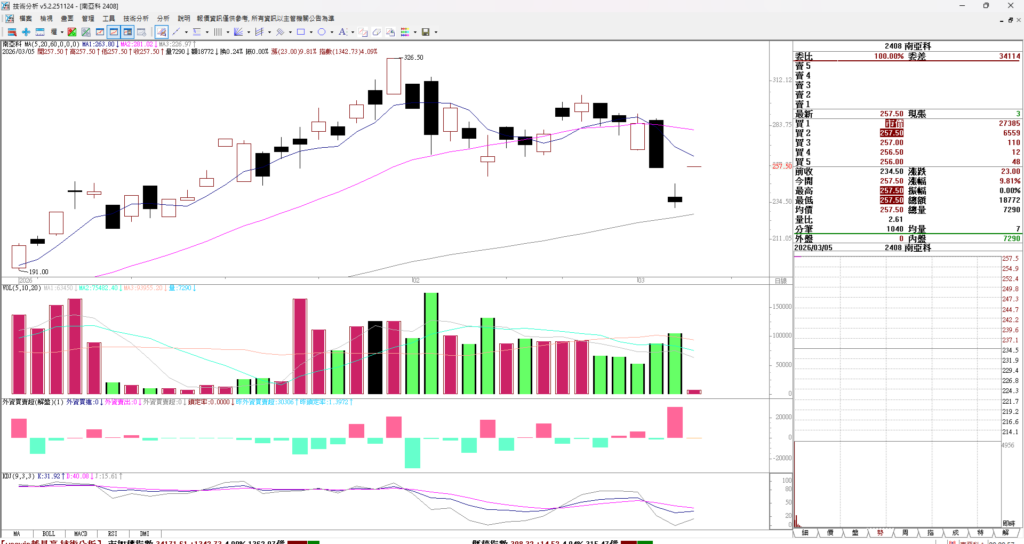Switch to the MACD indicator tab
Screen dimensions: 1024x544
81,534
